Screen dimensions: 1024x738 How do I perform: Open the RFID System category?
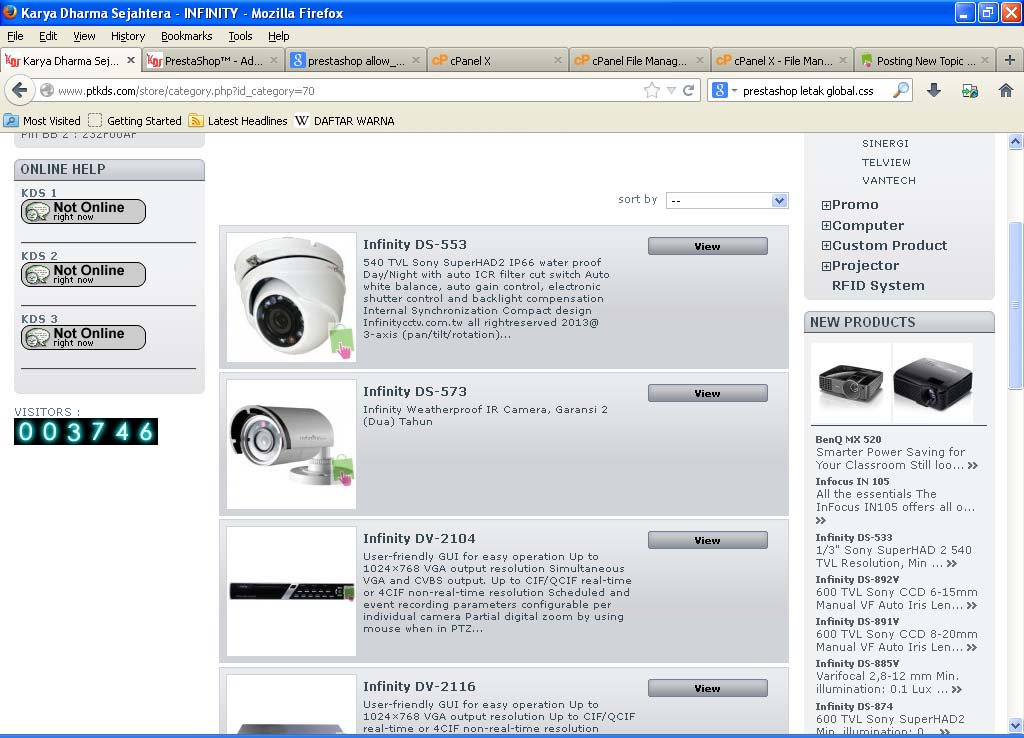(x=878, y=285)
